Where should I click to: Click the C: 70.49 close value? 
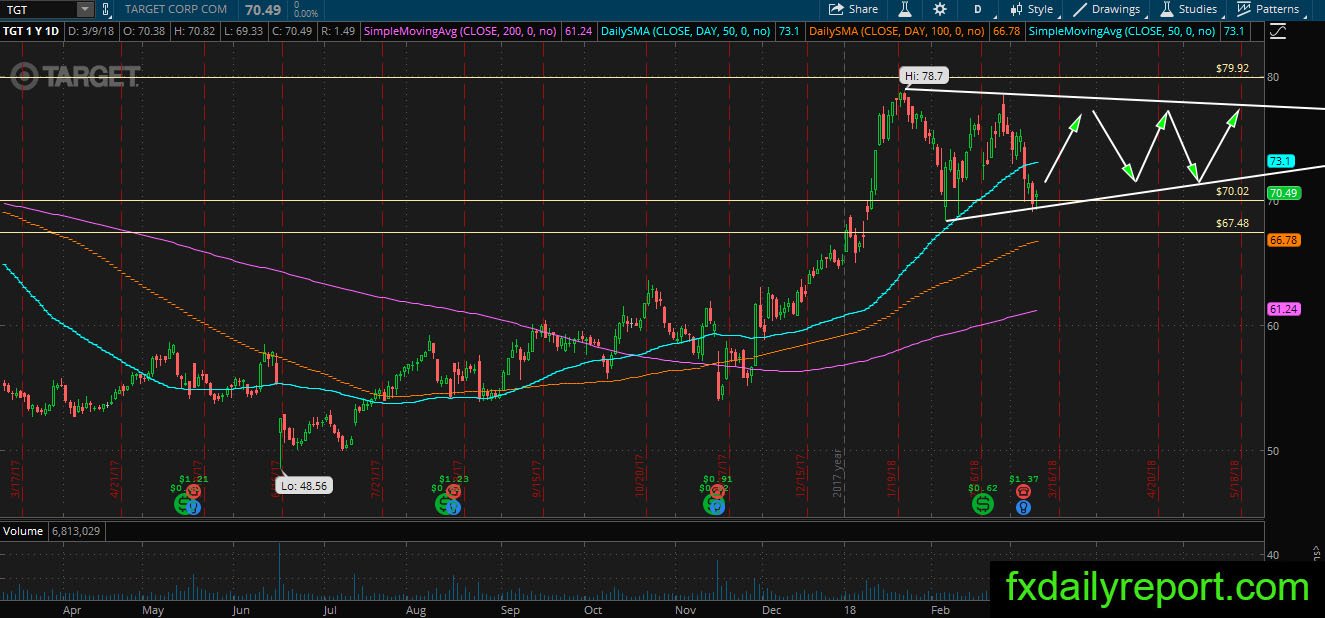(x=294, y=32)
